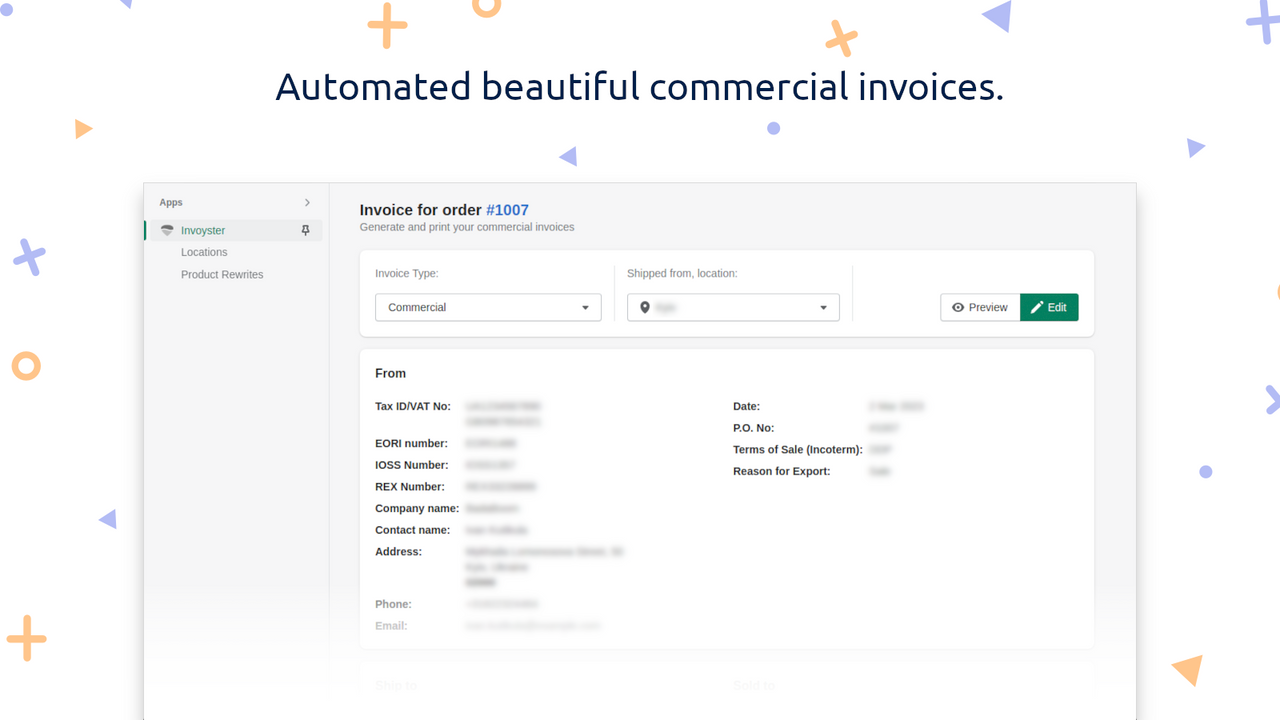The height and width of the screenshot is (720, 1280).
Task: Click the chevron arrow beside Apps
Action: [x=307, y=202]
